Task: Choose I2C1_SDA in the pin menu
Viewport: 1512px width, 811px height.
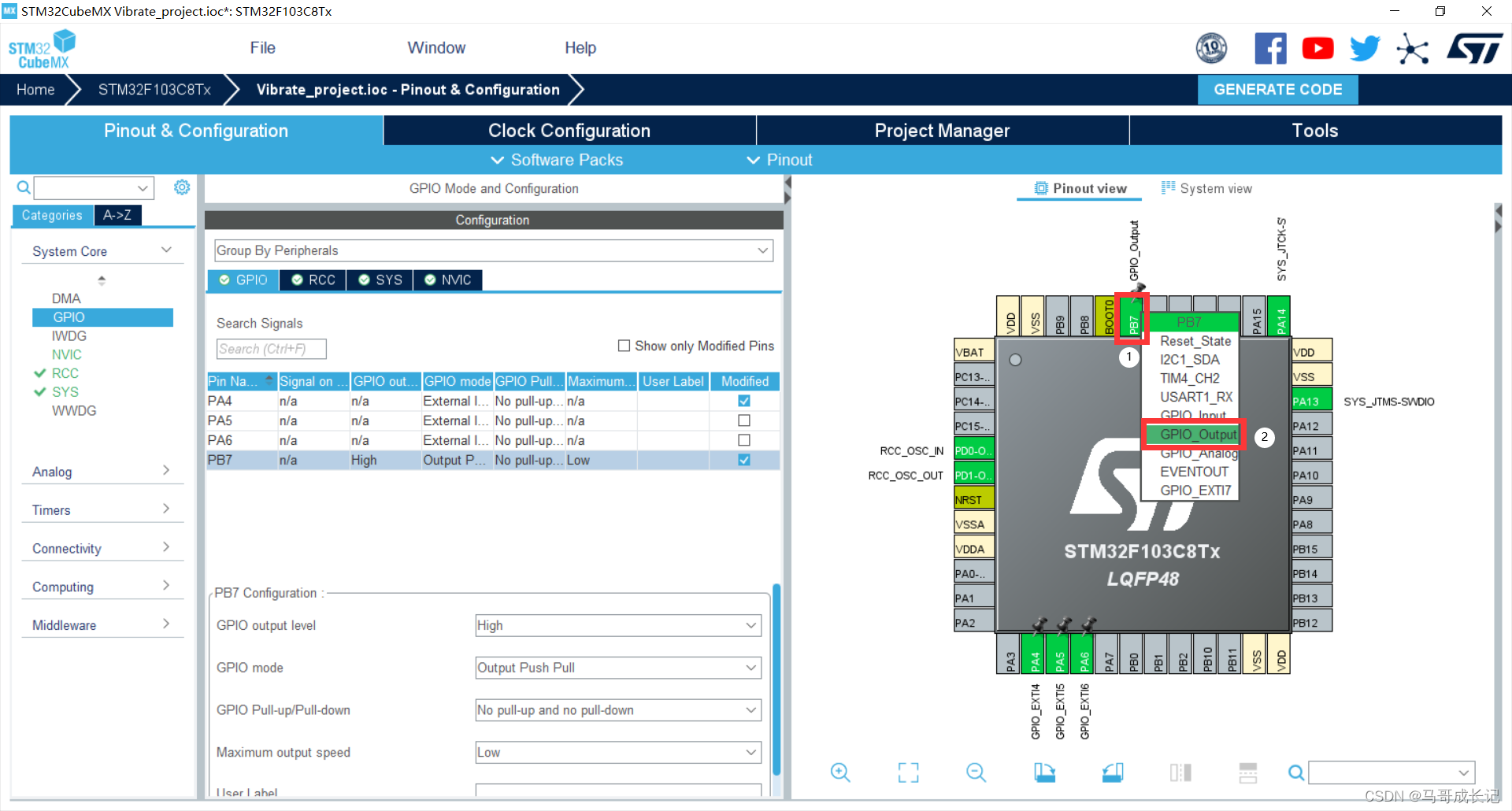Action: [1191, 360]
